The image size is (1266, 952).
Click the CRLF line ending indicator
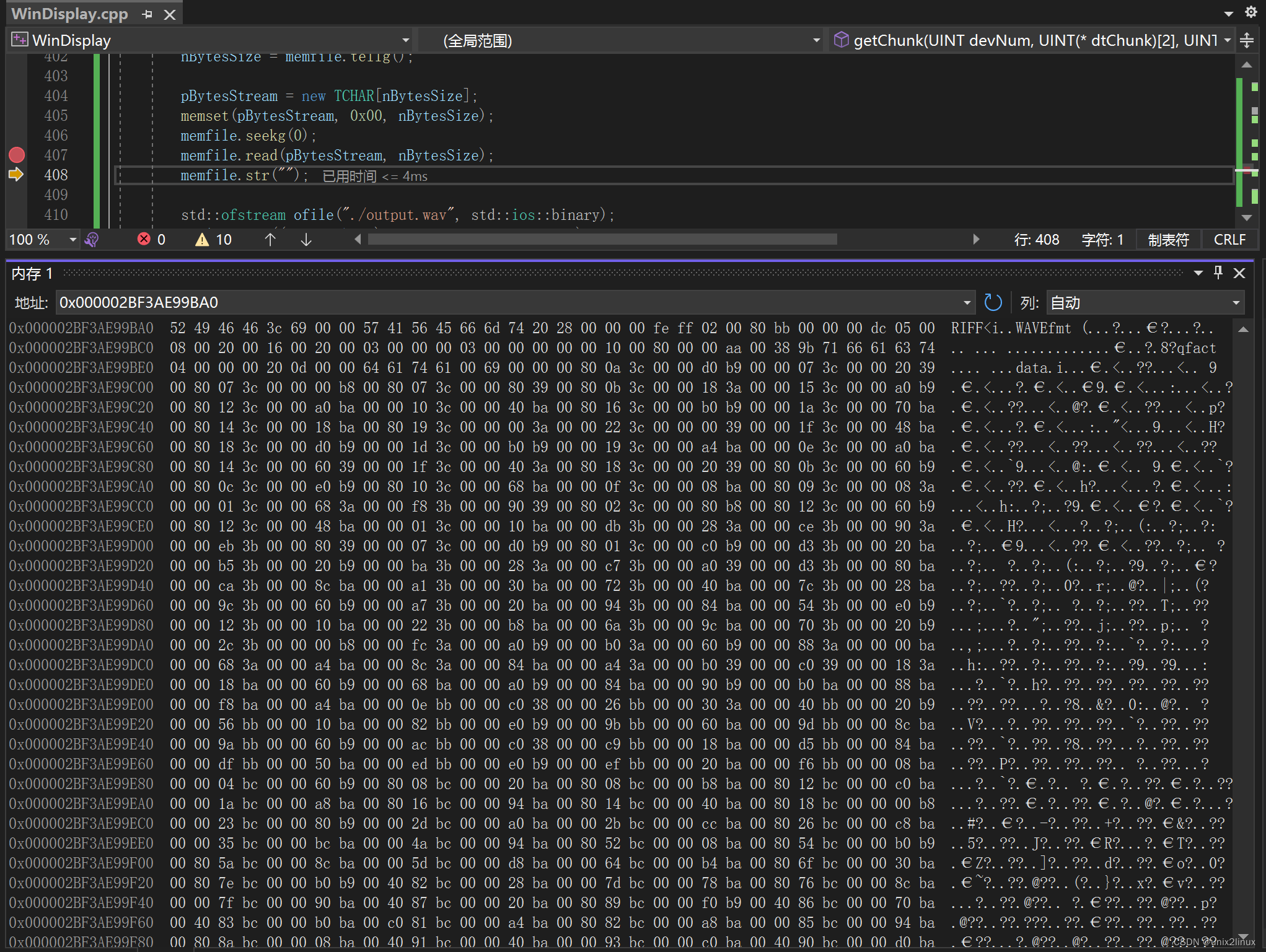(x=1229, y=240)
